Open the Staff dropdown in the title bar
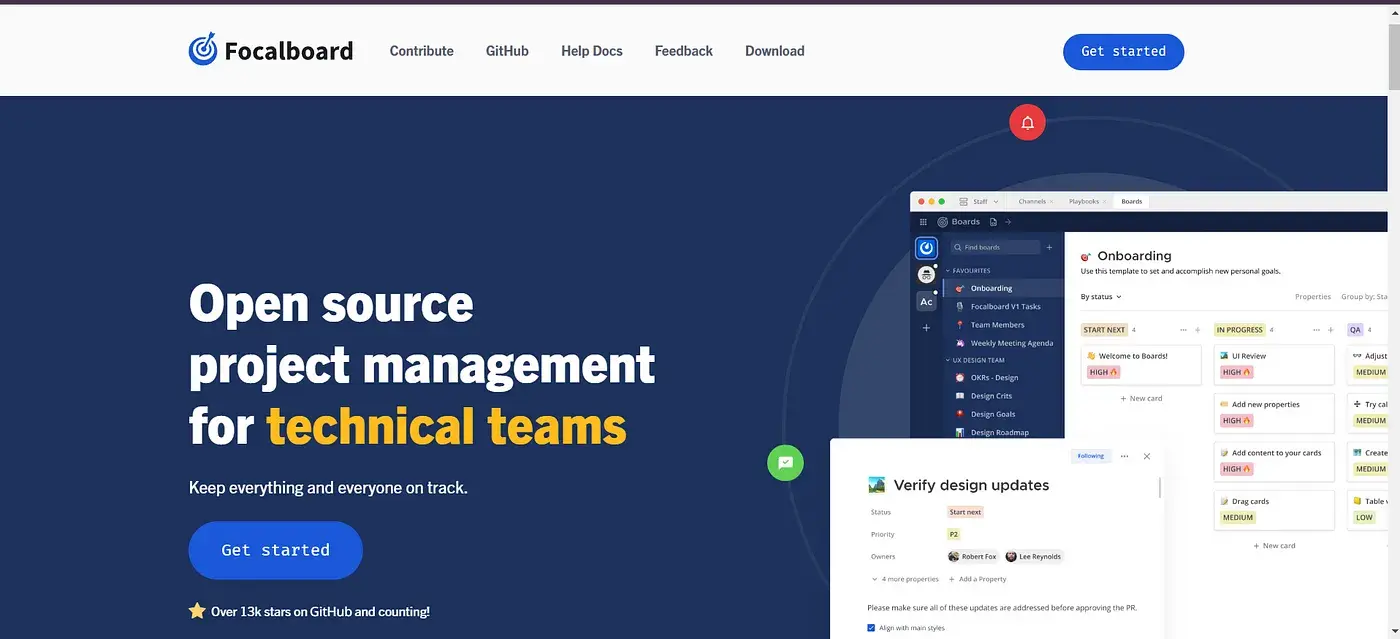The height and width of the screenshot is (639, 1400). pos(986,202)
